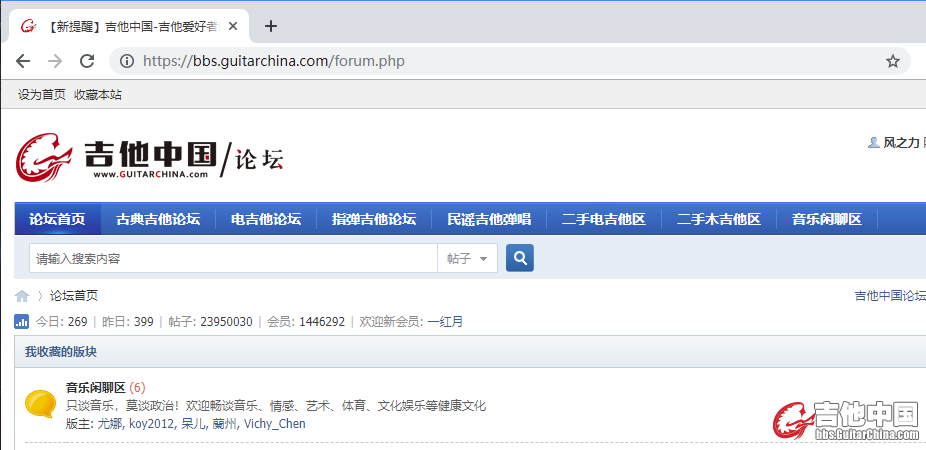Open the 音乐闲聊区 forum title link
This screenshot has height=450, width=926.
[x=95, y=387]
